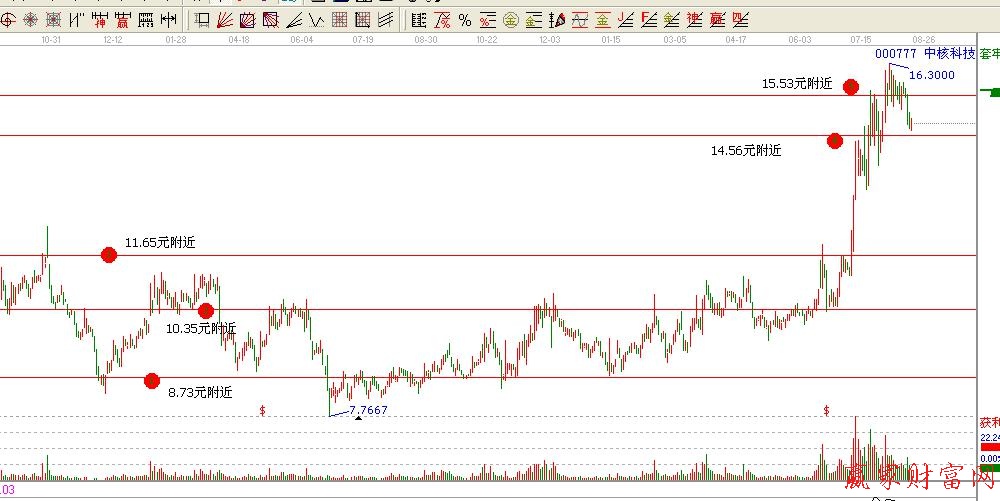Click the red dot near 8.73元附近 label
Screen dimensions: 1000x501
152,380
